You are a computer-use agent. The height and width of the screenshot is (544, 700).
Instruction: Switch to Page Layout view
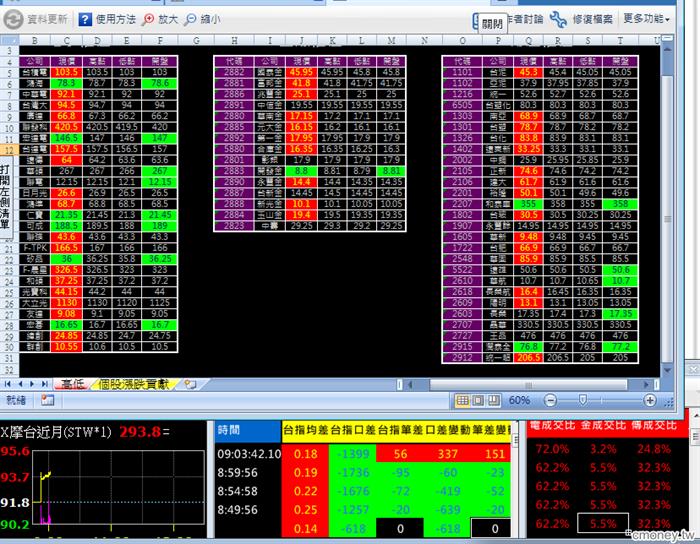(476, 400)
